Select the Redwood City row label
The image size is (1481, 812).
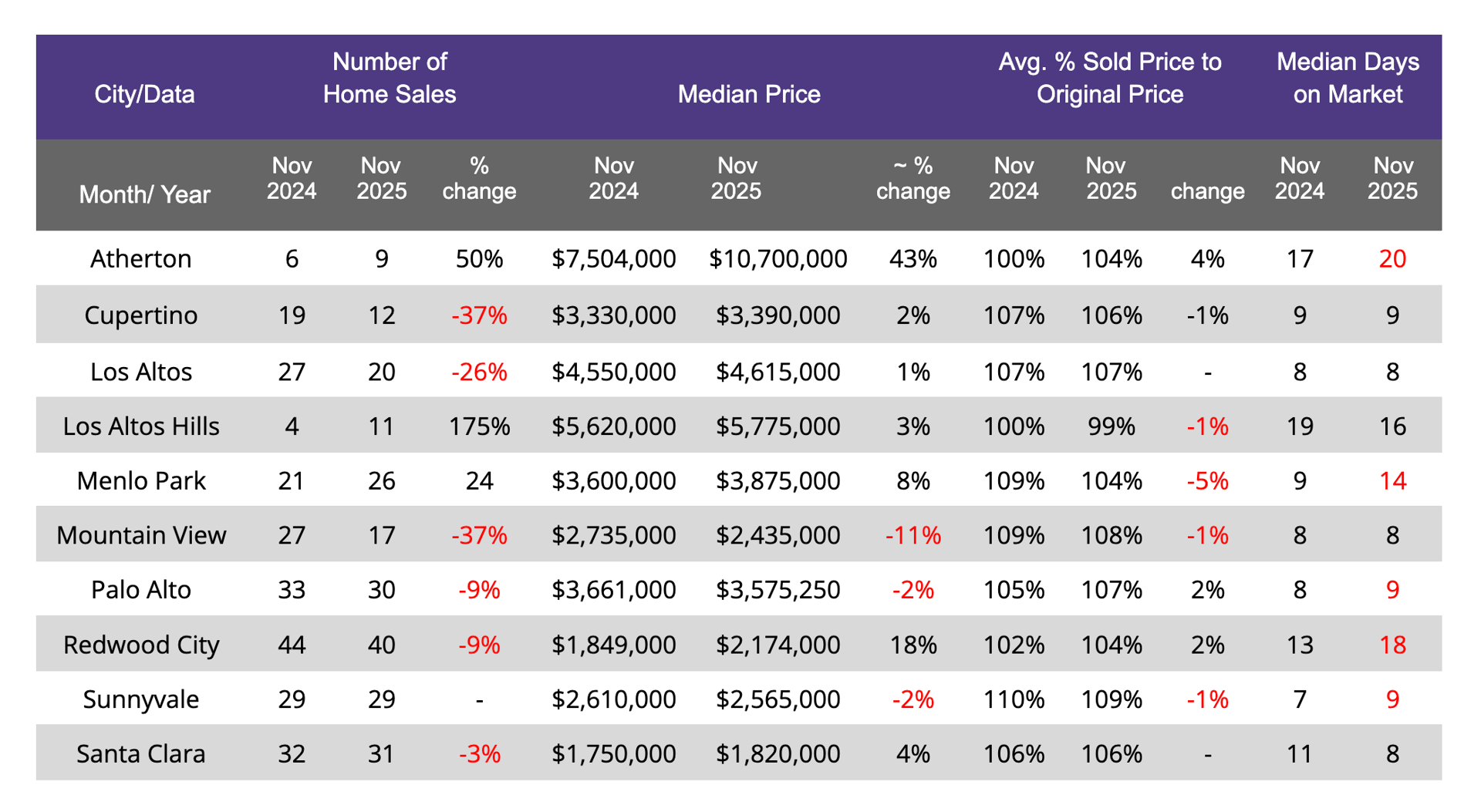coord(140,644)
